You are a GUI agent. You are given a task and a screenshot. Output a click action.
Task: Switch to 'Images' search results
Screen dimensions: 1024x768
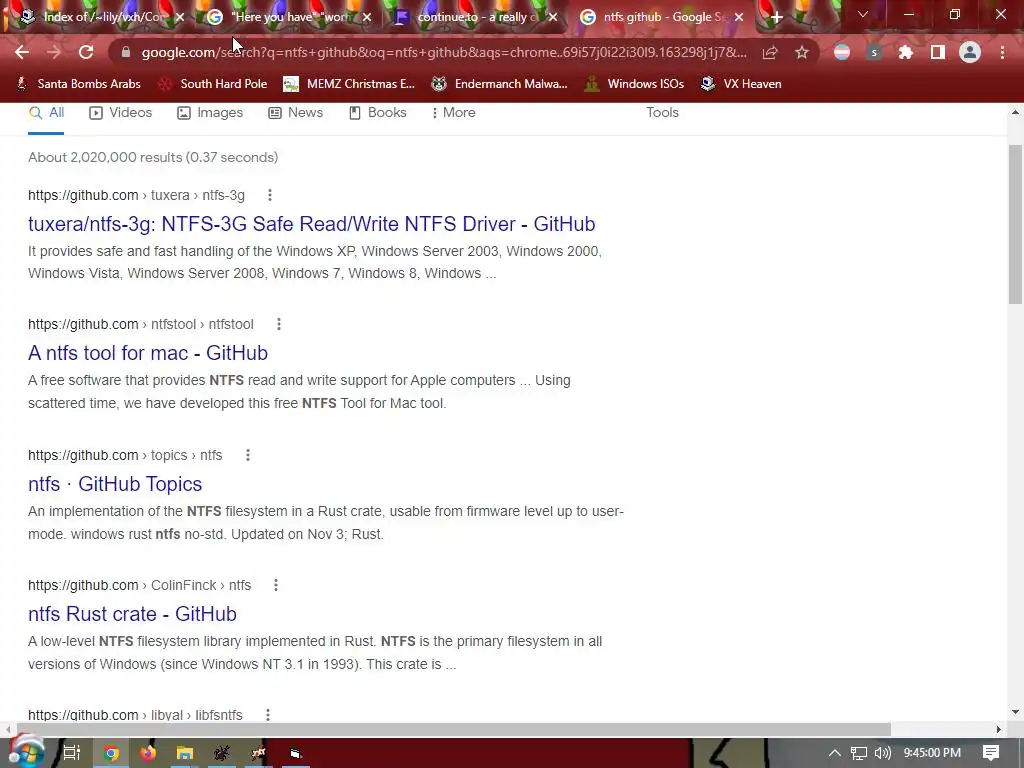click(210, 112)
